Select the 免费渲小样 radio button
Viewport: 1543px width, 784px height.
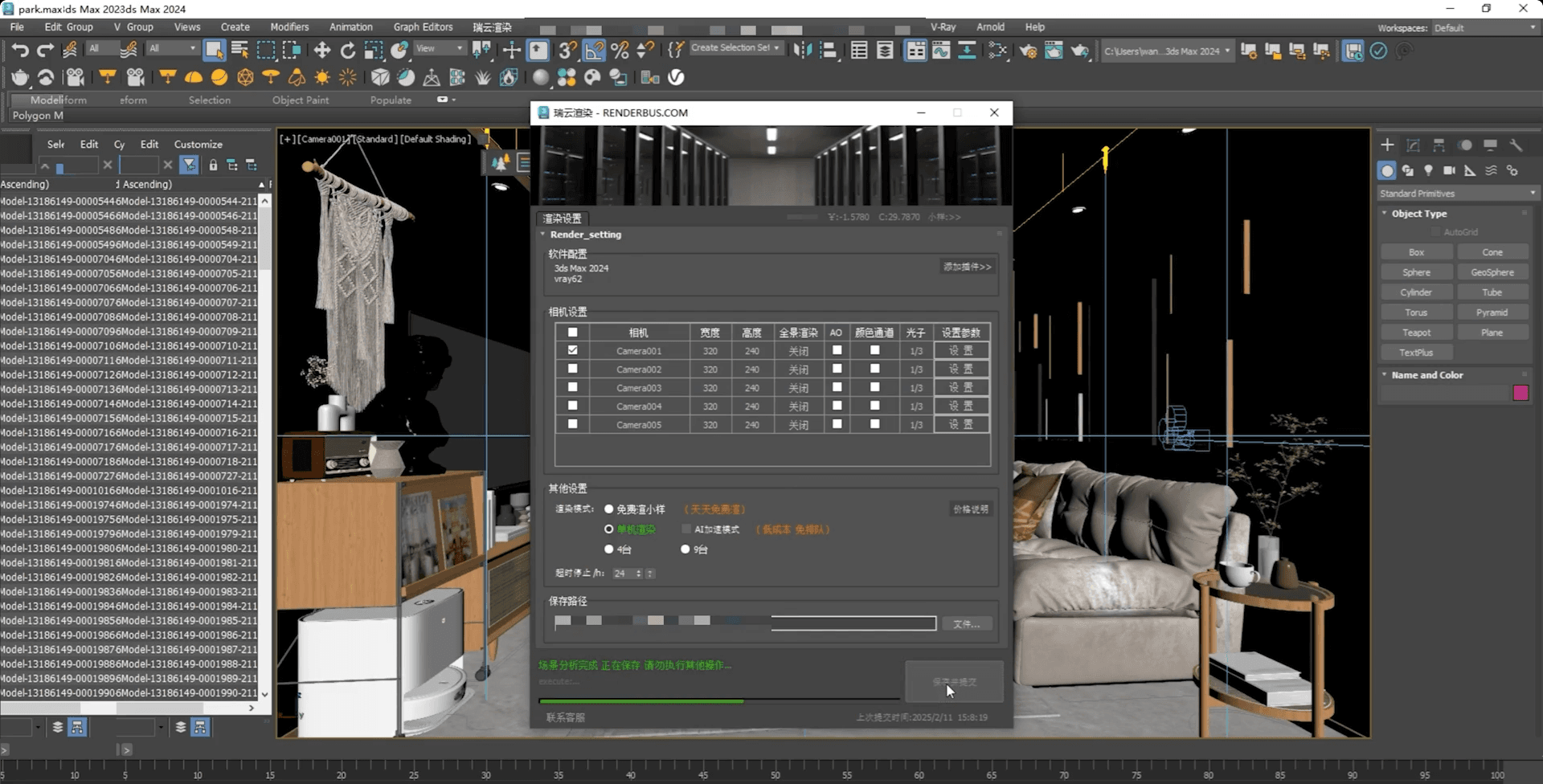coord(608,509)
